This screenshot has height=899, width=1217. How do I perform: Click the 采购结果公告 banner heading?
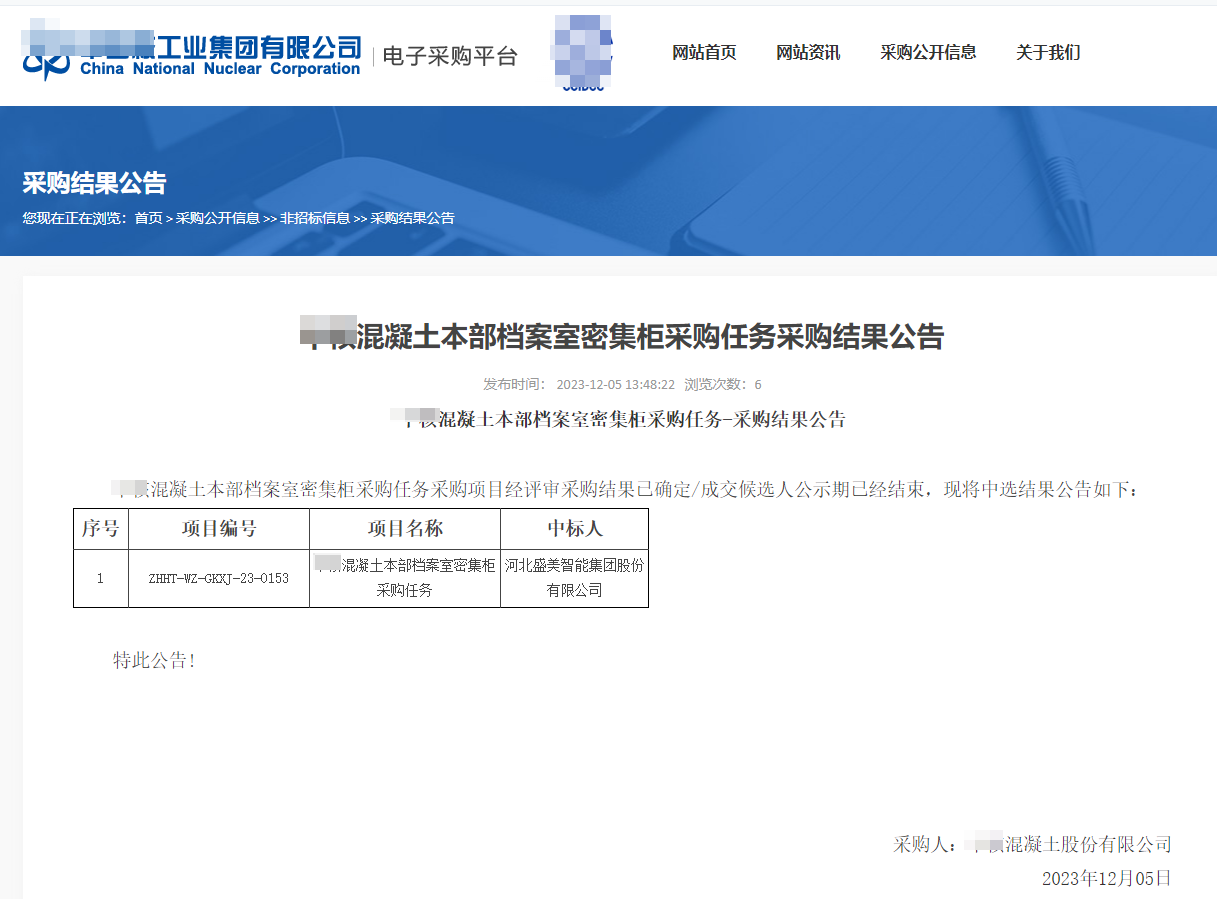94,183
